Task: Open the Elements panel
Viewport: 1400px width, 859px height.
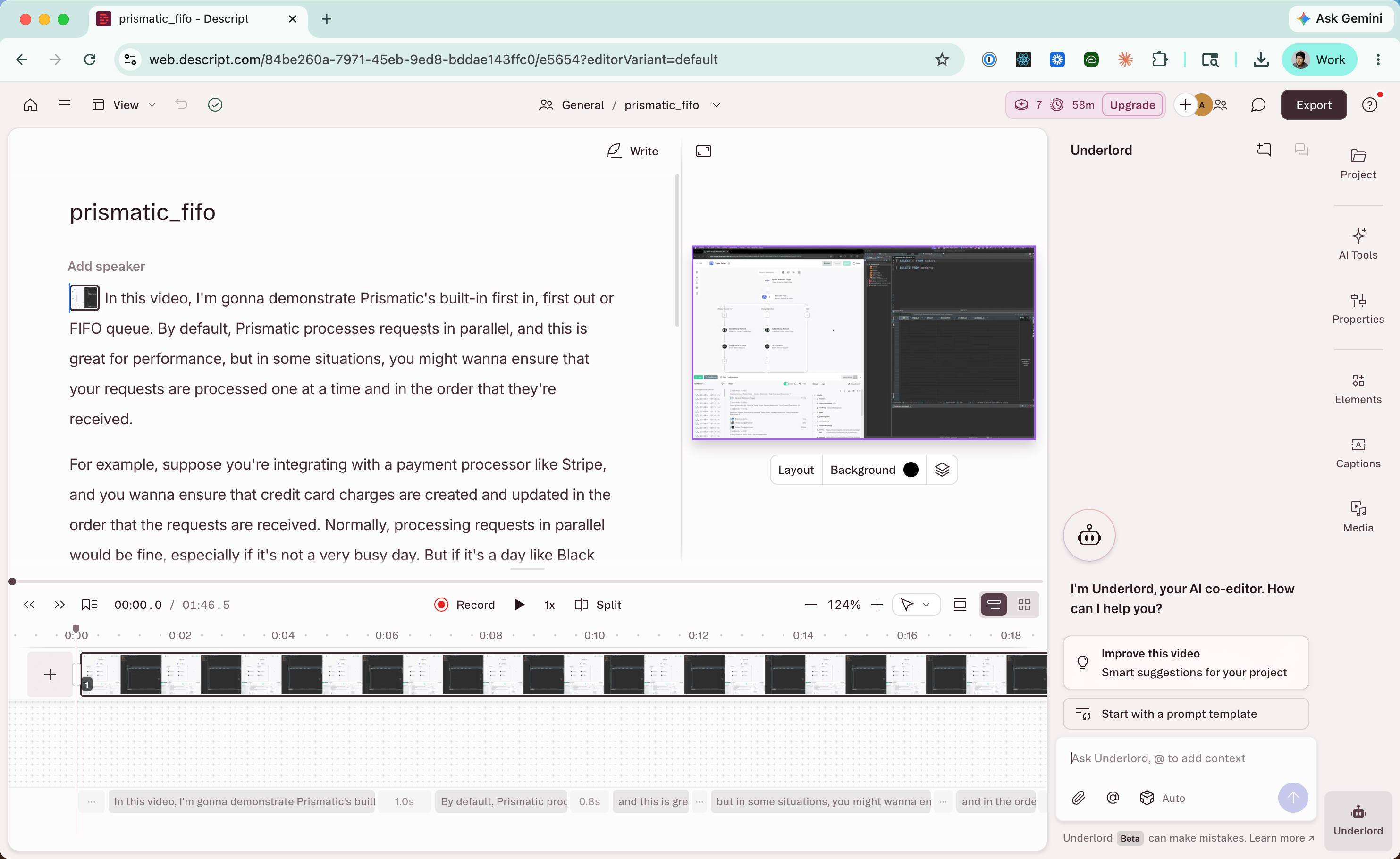Action: tap(1358, 388)
